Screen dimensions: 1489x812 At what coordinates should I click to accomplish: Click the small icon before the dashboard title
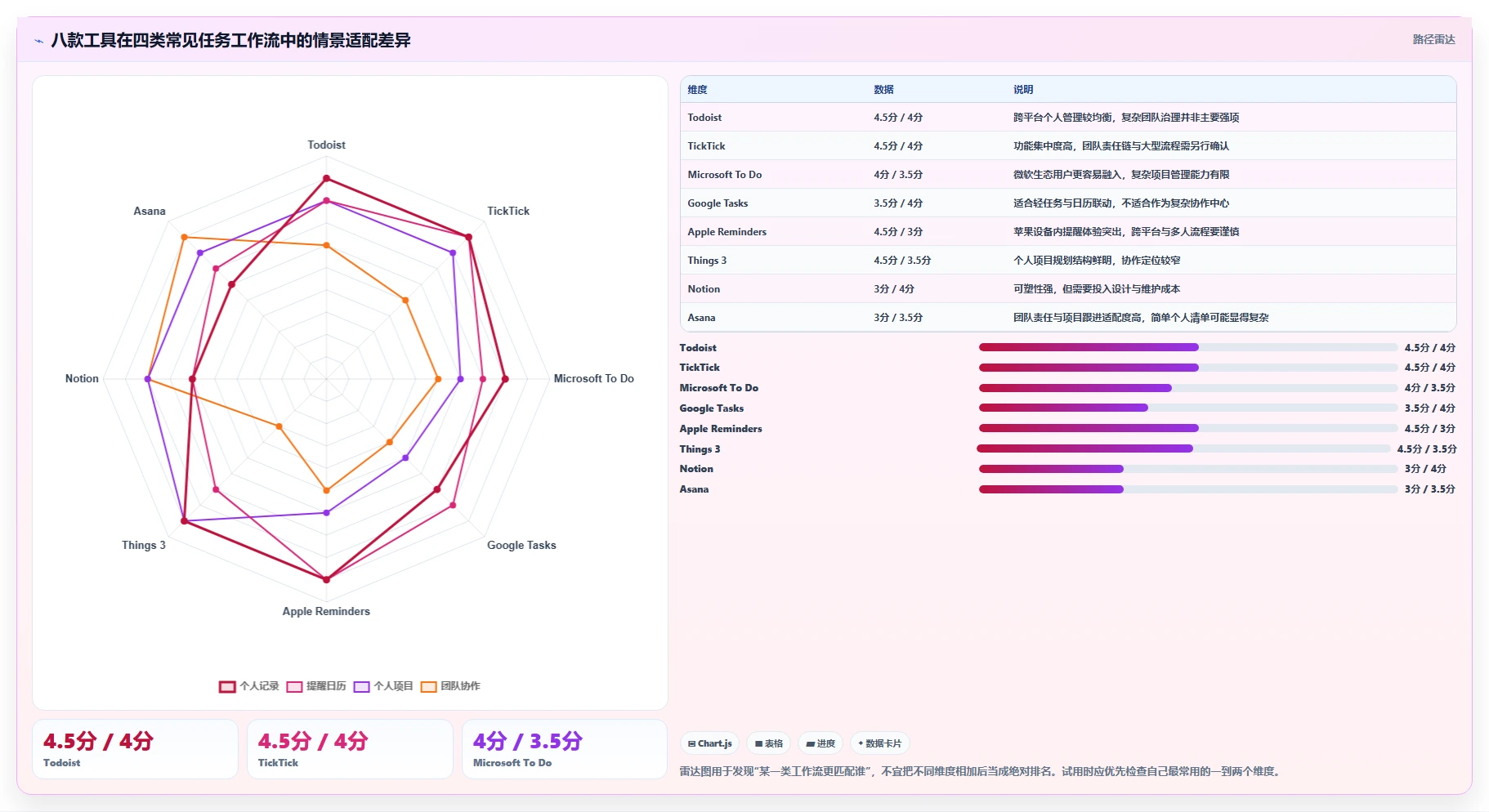pos(38,41)
